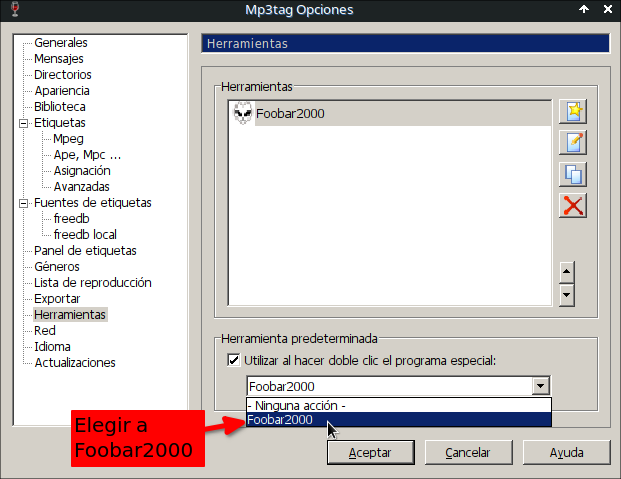Select the Asignación tree entry
The image size is (621, 479).
82,171
